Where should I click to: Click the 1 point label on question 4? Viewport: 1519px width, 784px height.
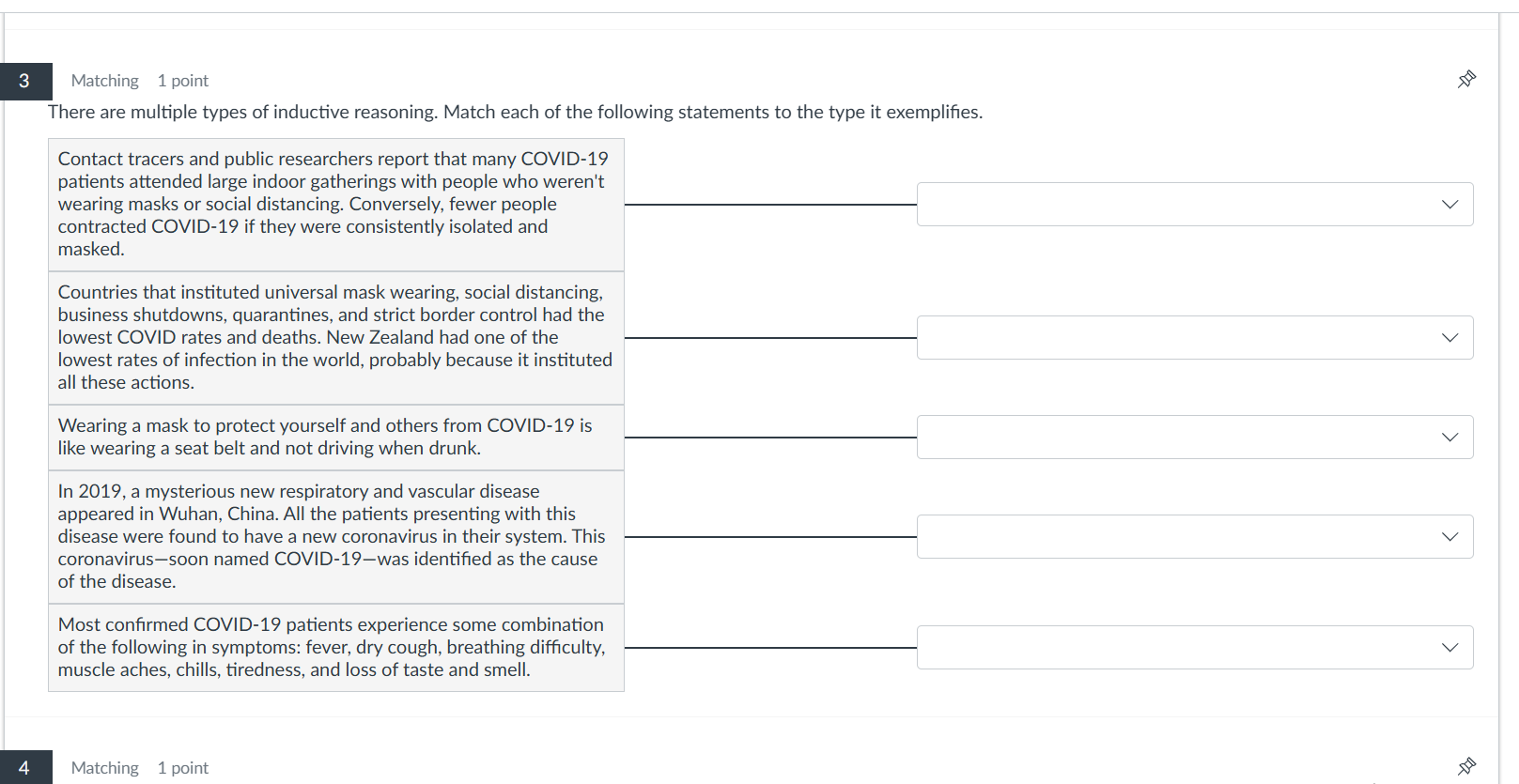[182, 767]
